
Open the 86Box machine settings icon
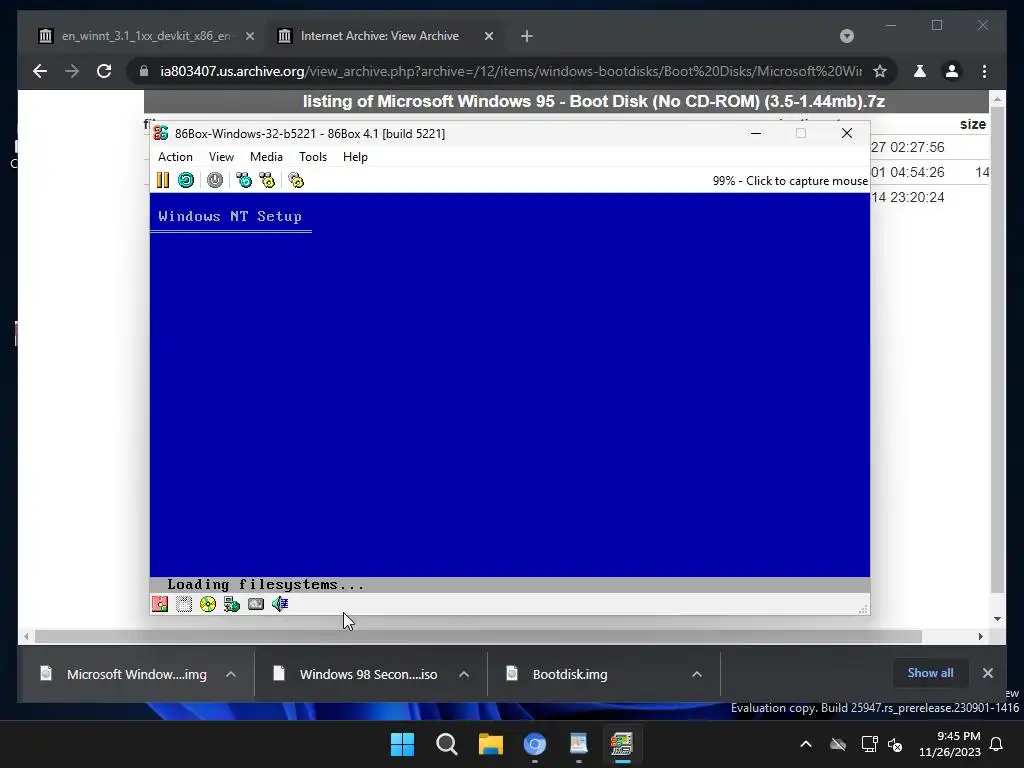(296, 180)
